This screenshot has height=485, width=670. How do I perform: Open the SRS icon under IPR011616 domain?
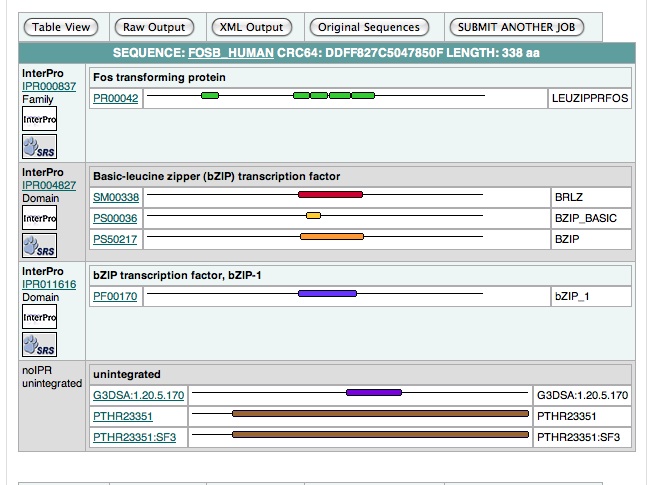tap(39, 344)
